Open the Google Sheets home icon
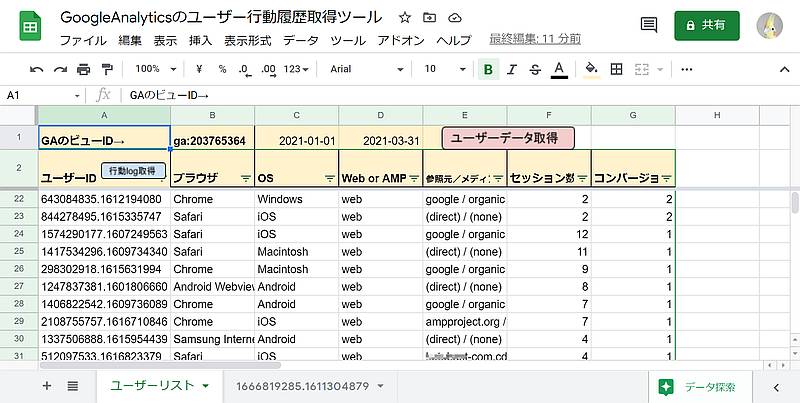The width and height of the screenshot is (800, 403). (30, 26)
